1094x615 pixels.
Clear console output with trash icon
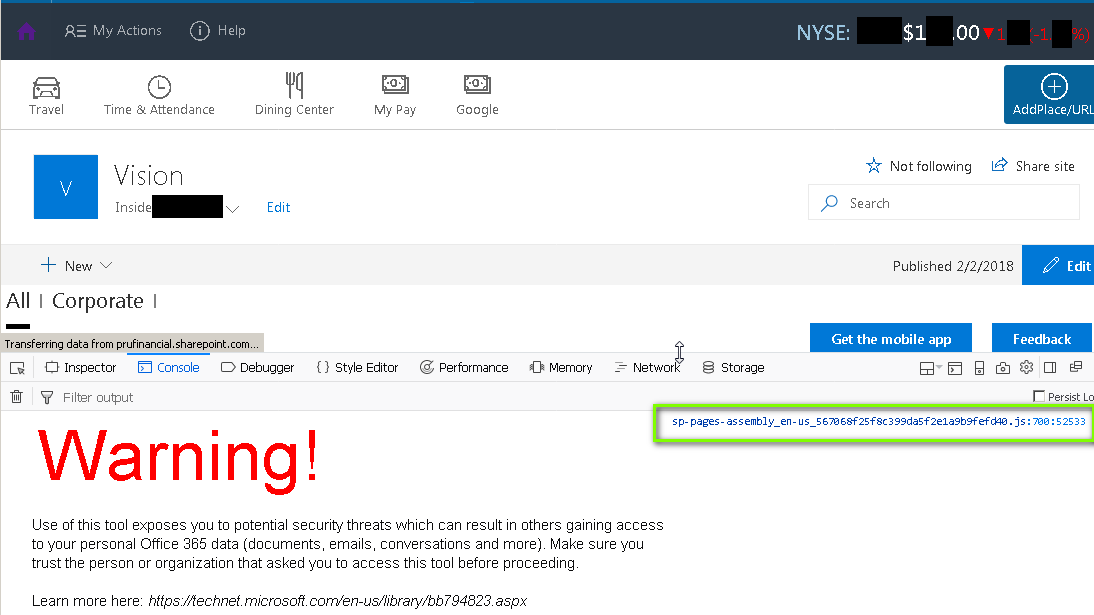[x=16, y=396]
